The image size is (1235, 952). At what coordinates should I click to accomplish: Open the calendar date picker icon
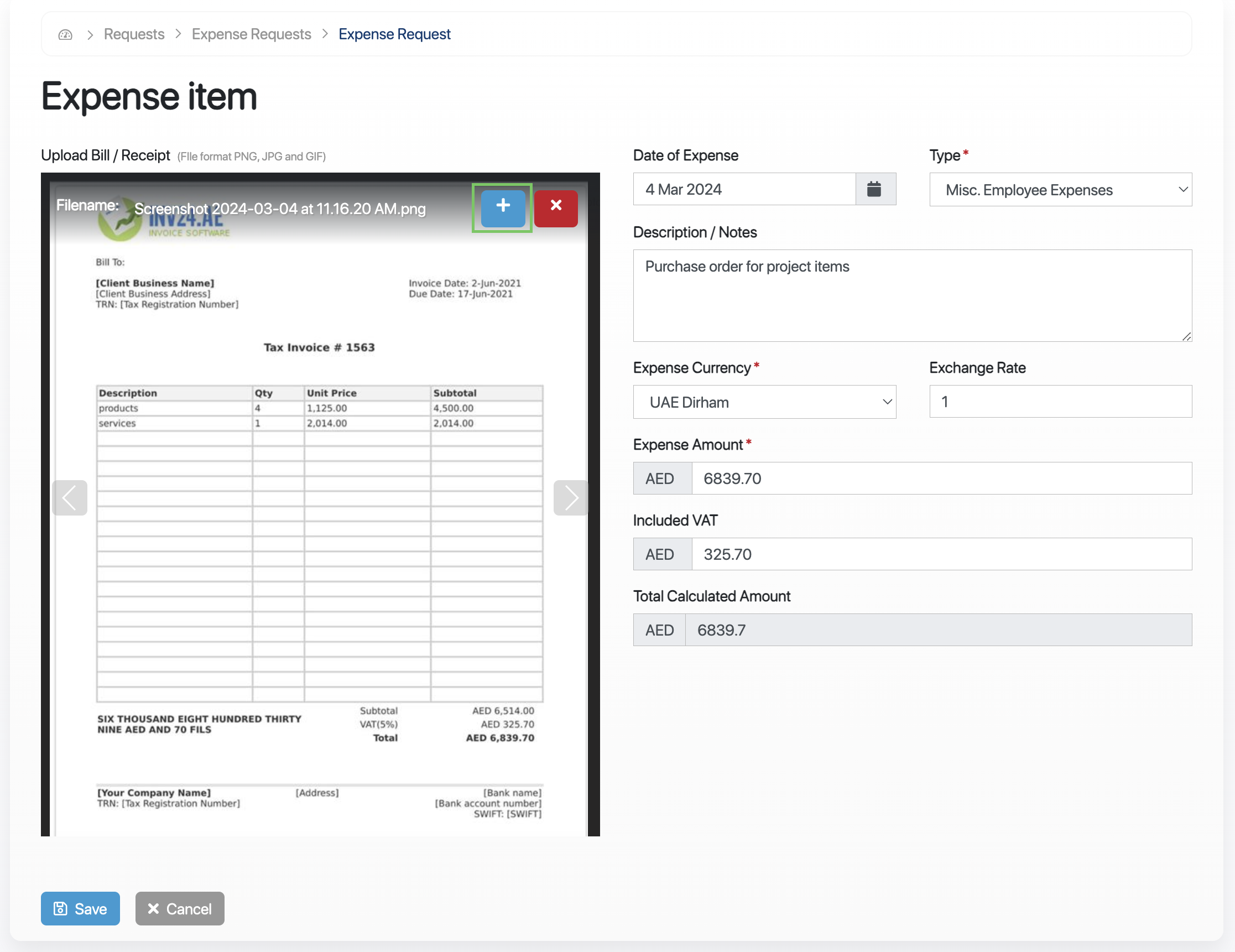pyautogui.click(x=874, y=190)
